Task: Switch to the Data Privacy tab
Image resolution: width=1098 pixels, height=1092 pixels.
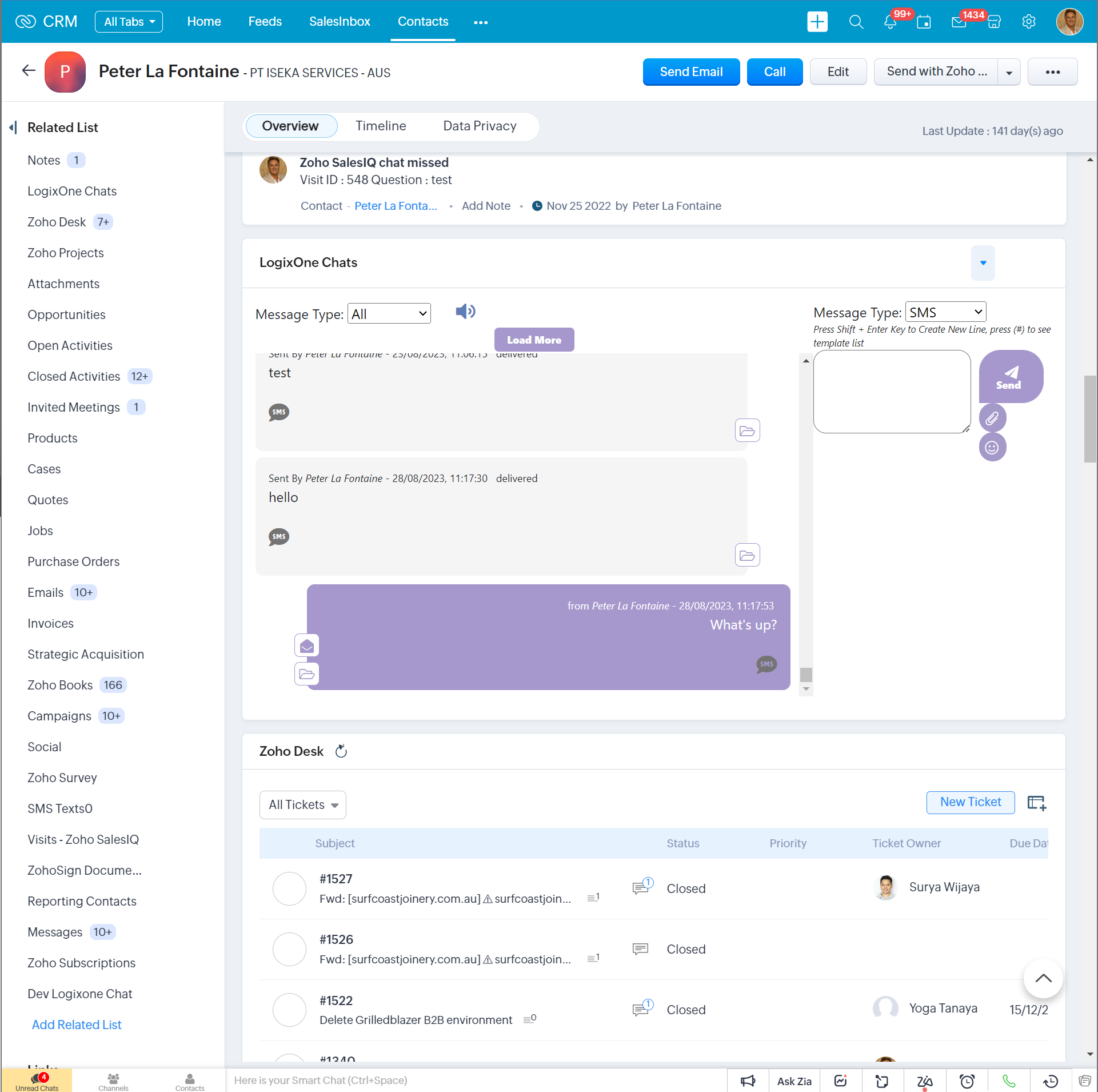Action: tap(480, 126)
